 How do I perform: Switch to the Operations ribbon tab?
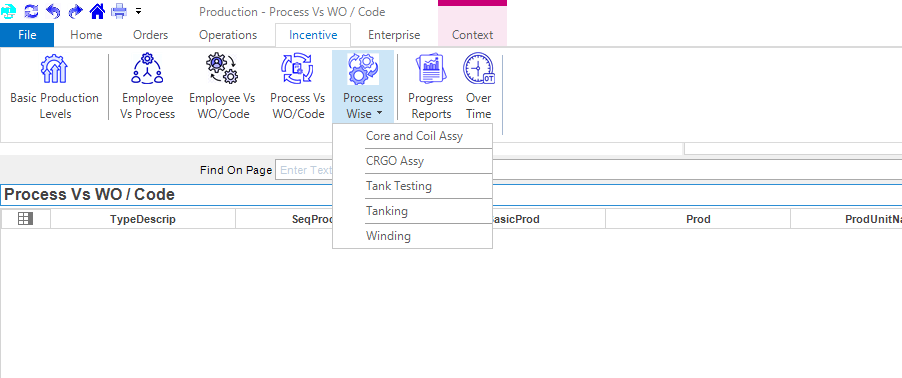(x=228, y=35)
